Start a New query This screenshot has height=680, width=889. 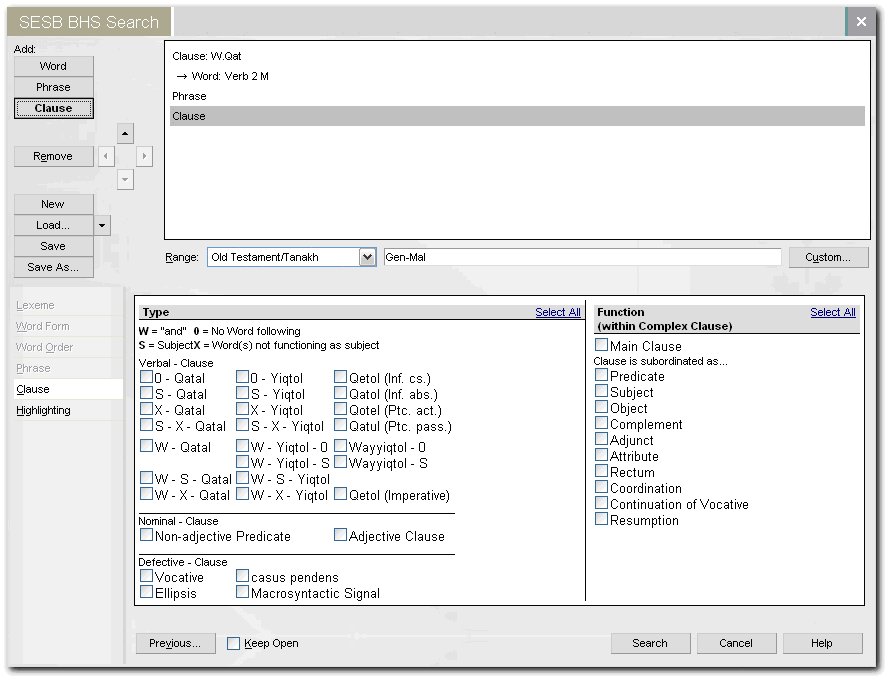point(53,204)
